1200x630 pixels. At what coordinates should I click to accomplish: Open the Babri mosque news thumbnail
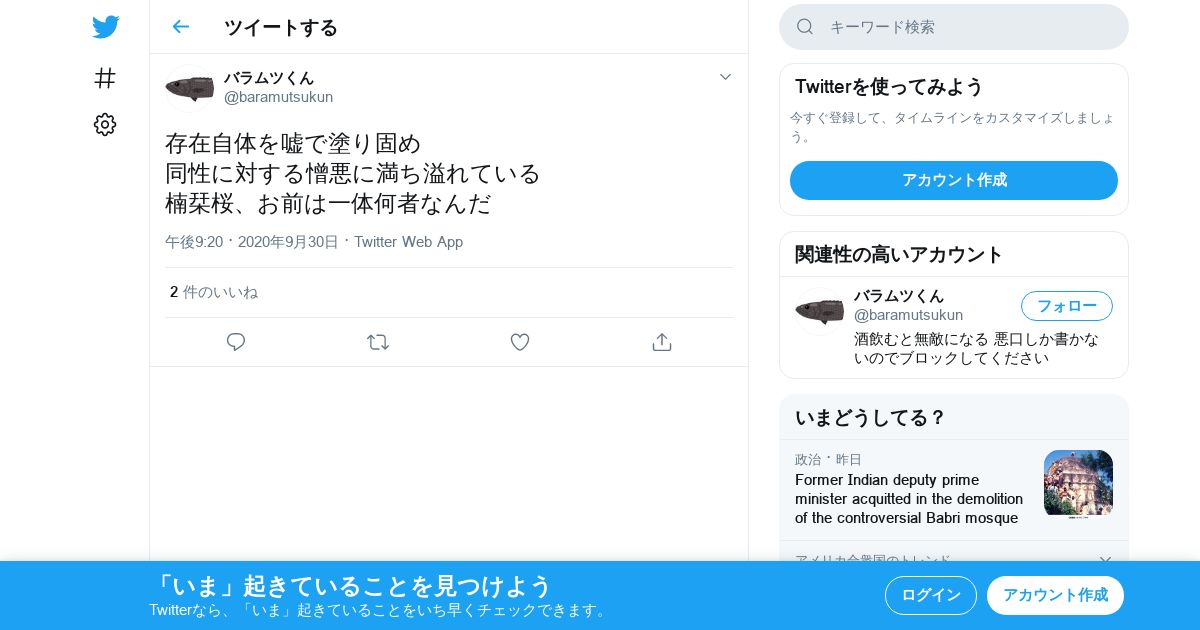pos(1078,484)
